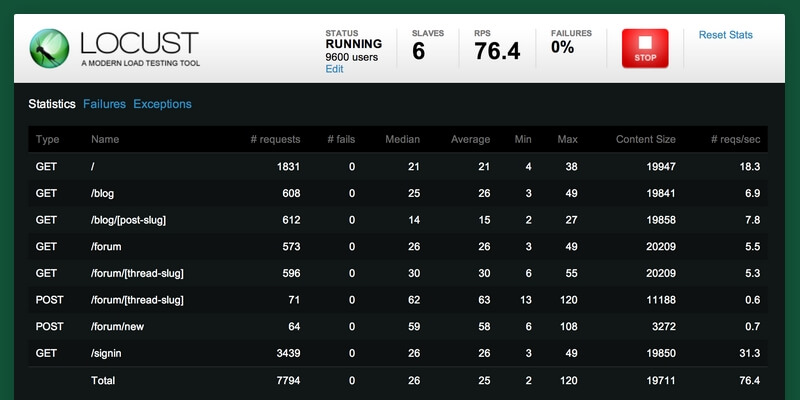Sort by Average response time header

pos(470,140)
